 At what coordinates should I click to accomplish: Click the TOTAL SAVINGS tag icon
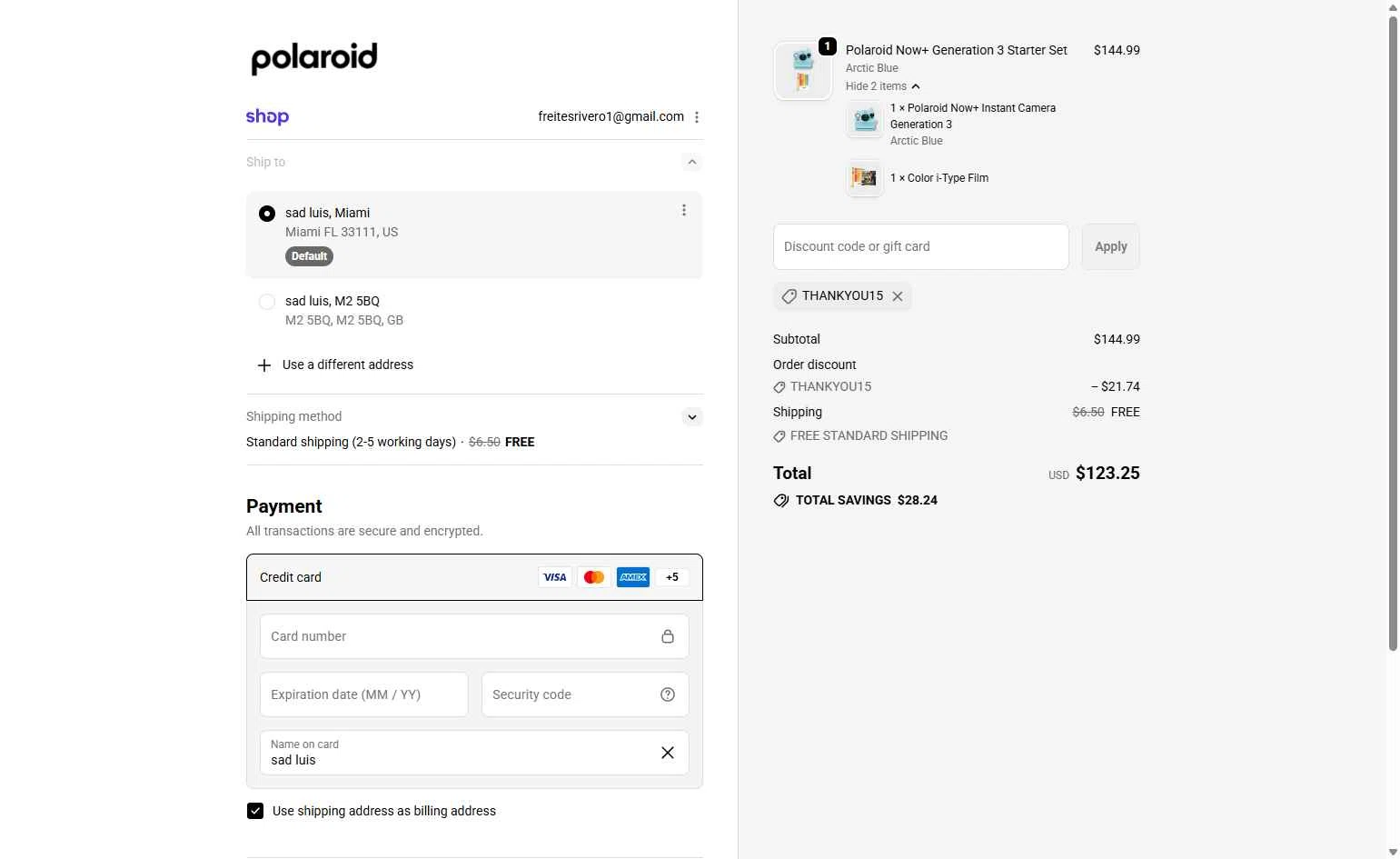coord(781,501)
